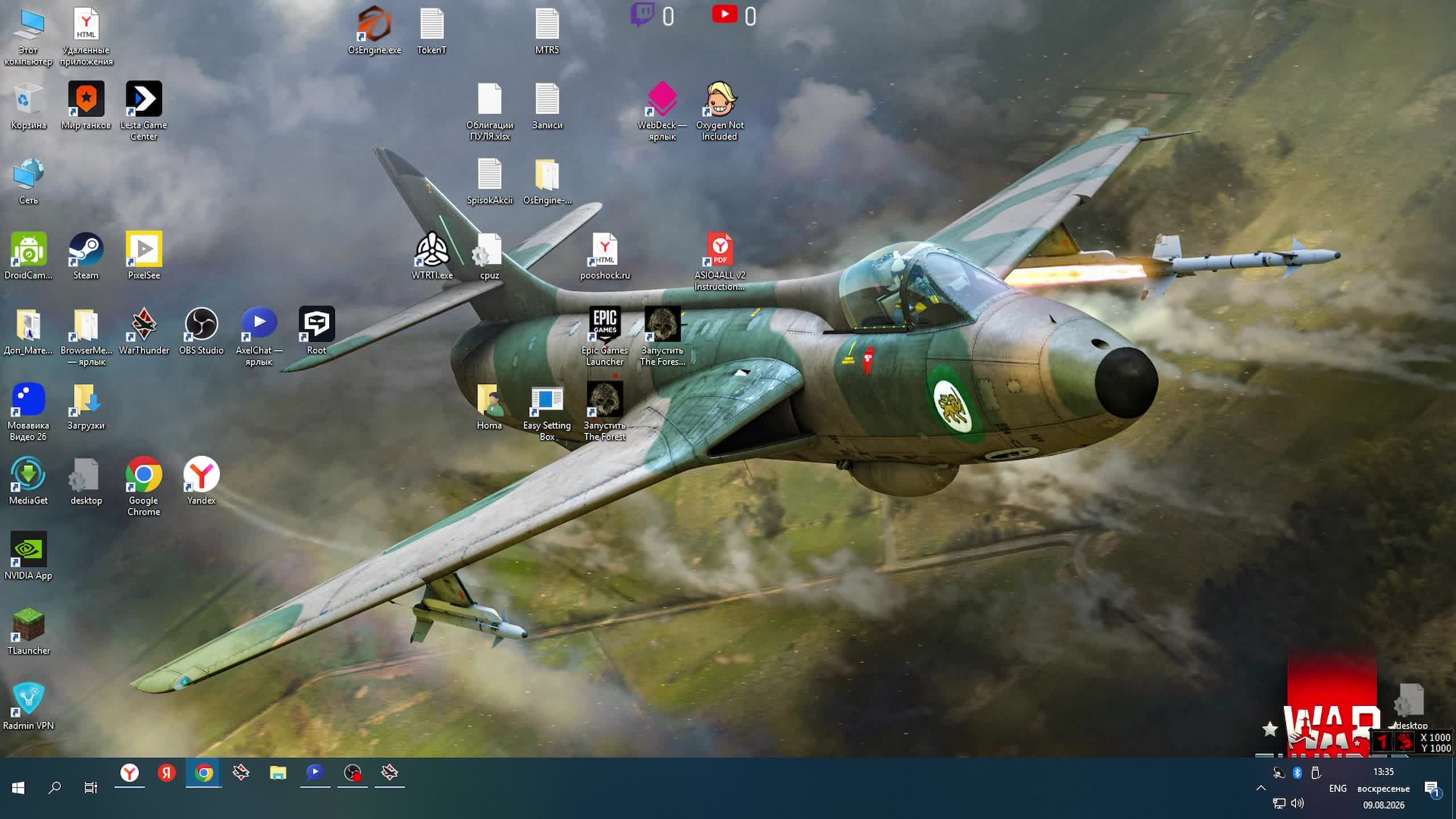Open the notification center icon
The width and height of the screenshot is (1456, 819).
(x=1432, y=788)
